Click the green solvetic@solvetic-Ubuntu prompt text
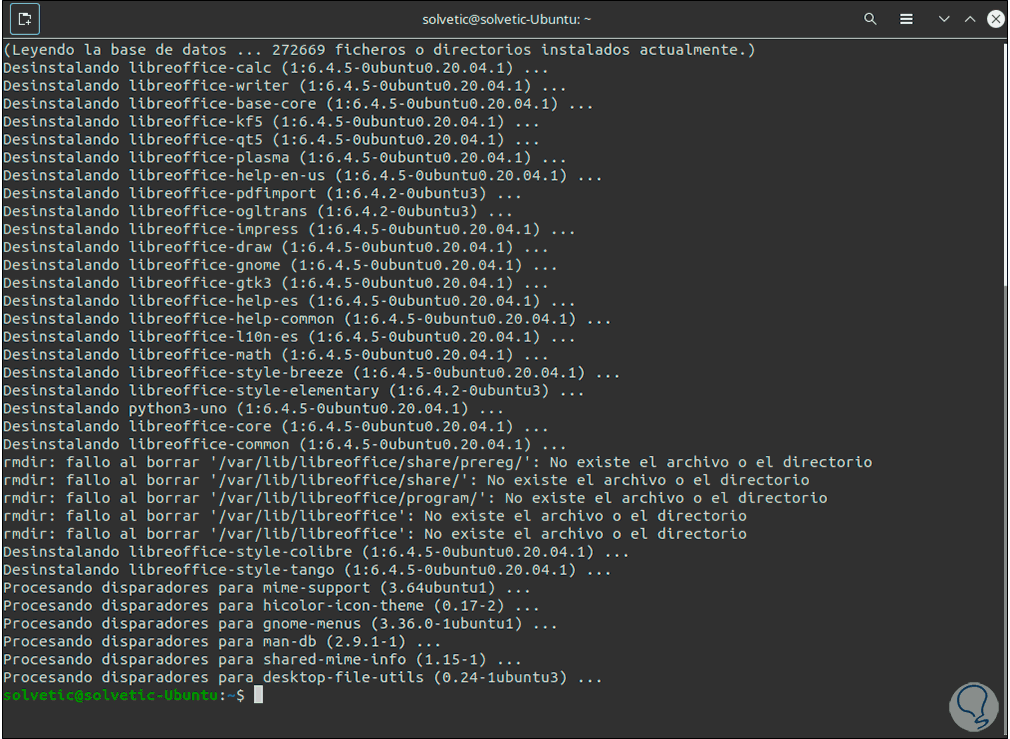This screenshot has height=739, width=1010. (x=110, y=695)
